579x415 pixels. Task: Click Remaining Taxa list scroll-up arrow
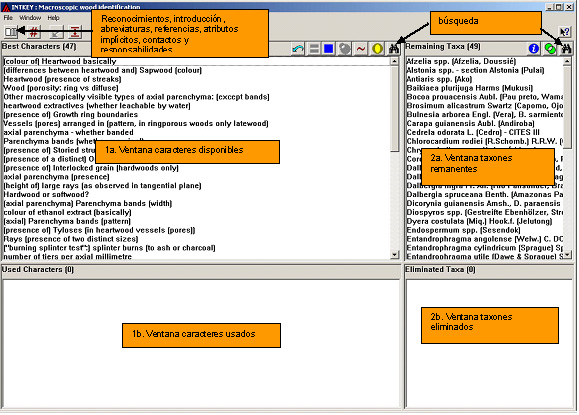(x=568, y=62)
